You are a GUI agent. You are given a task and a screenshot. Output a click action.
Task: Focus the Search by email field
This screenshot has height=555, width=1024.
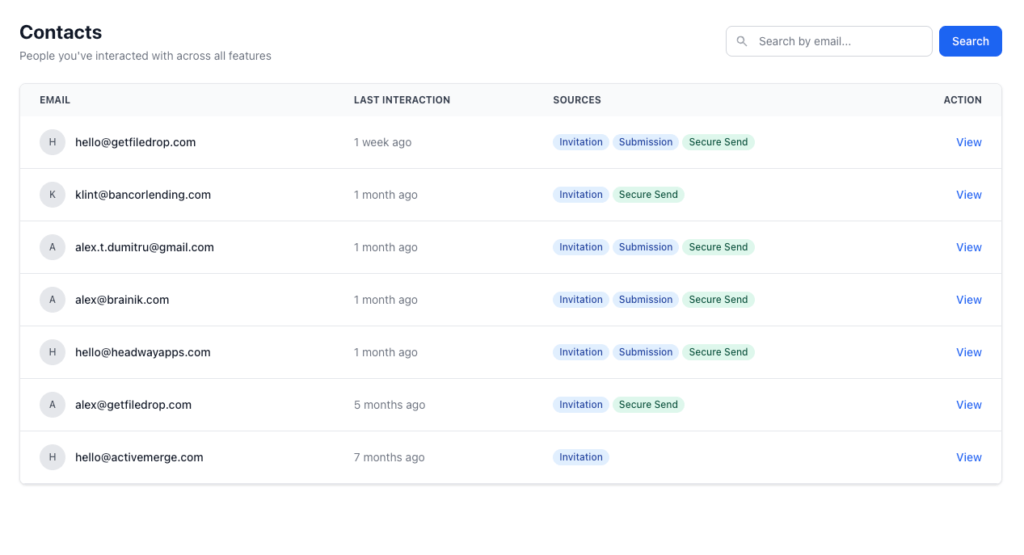pos(829,41)
